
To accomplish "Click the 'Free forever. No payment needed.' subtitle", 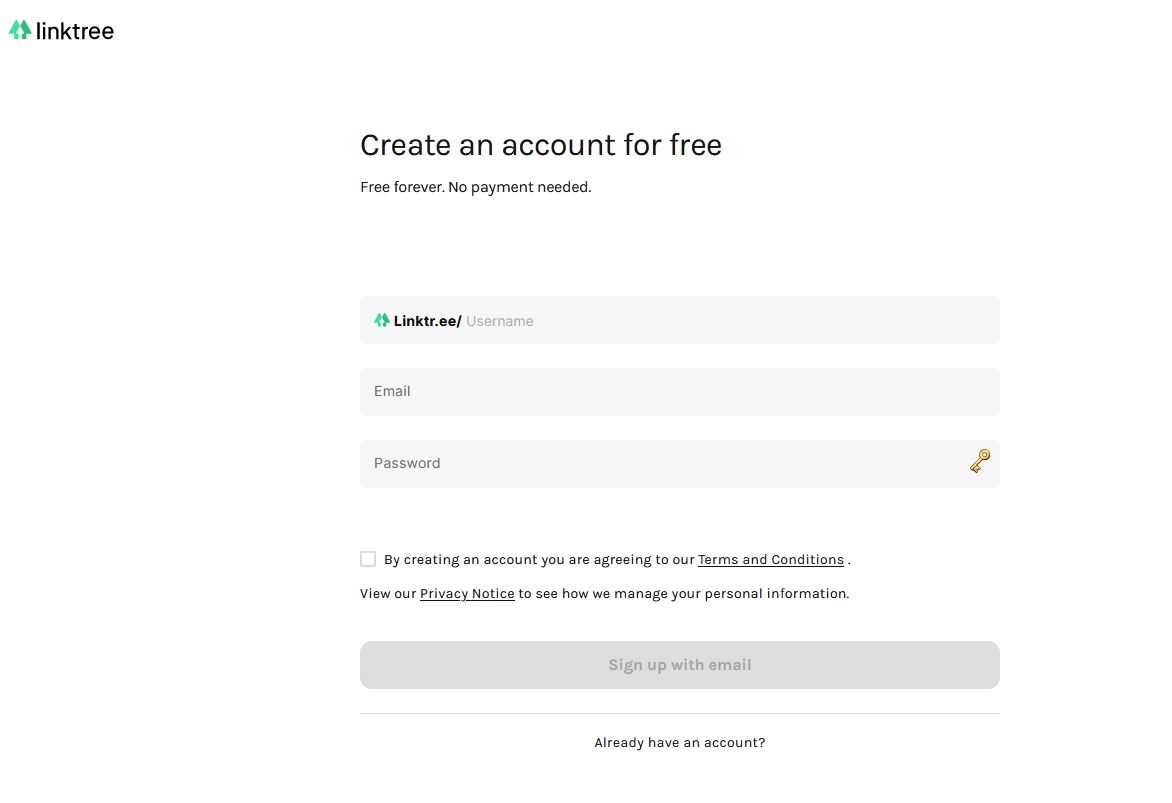I will click(x=475, y=187).
